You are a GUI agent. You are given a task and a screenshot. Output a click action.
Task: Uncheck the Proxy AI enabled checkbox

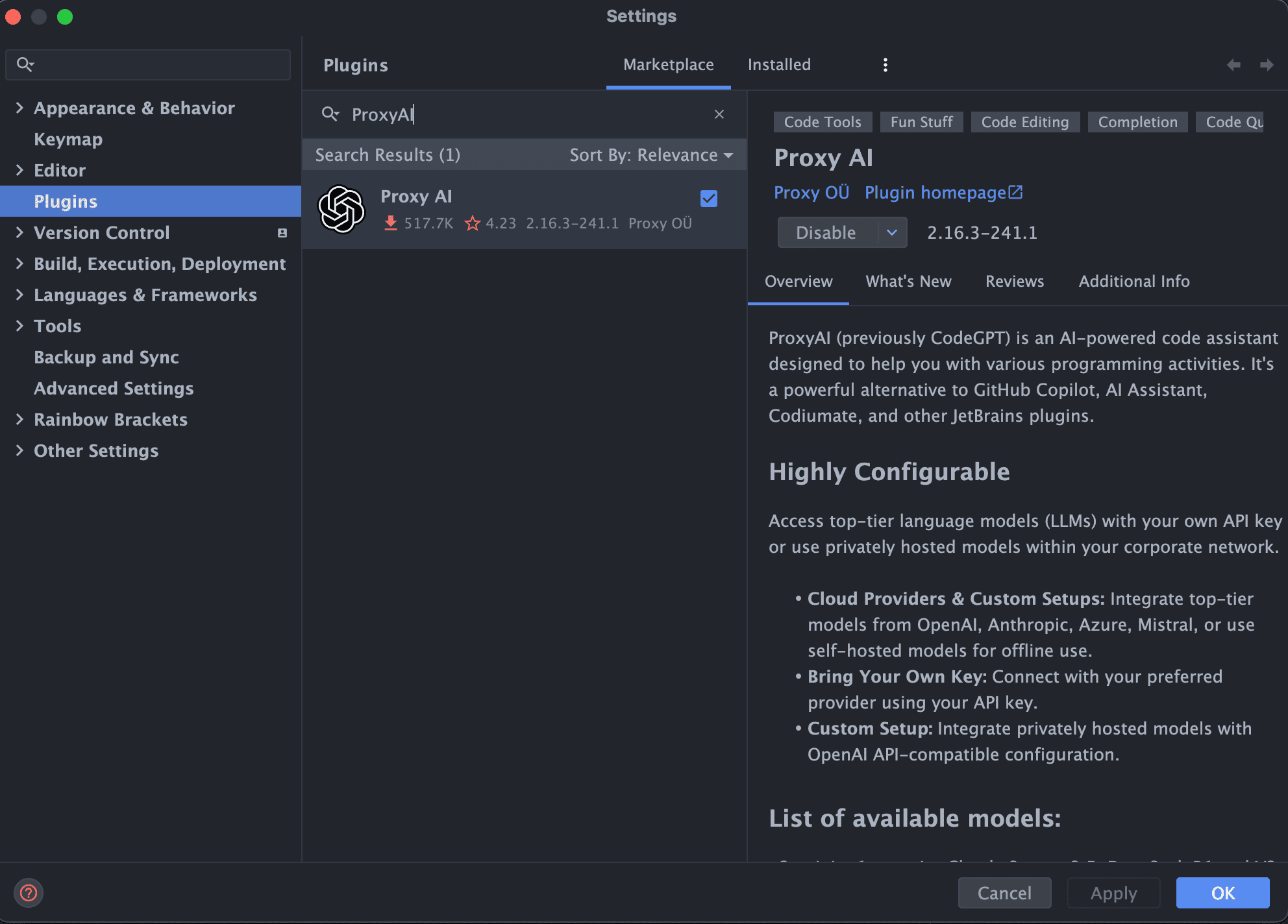tap(709, 199)
